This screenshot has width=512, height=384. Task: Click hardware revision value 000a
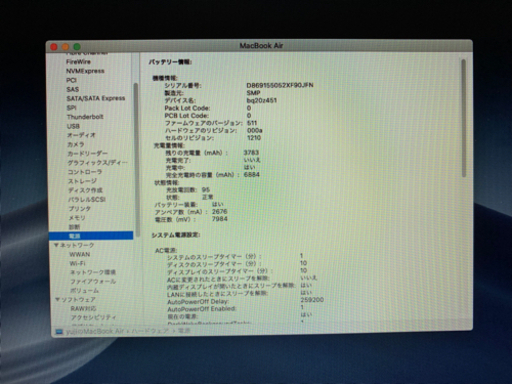[x=255, y=130]
